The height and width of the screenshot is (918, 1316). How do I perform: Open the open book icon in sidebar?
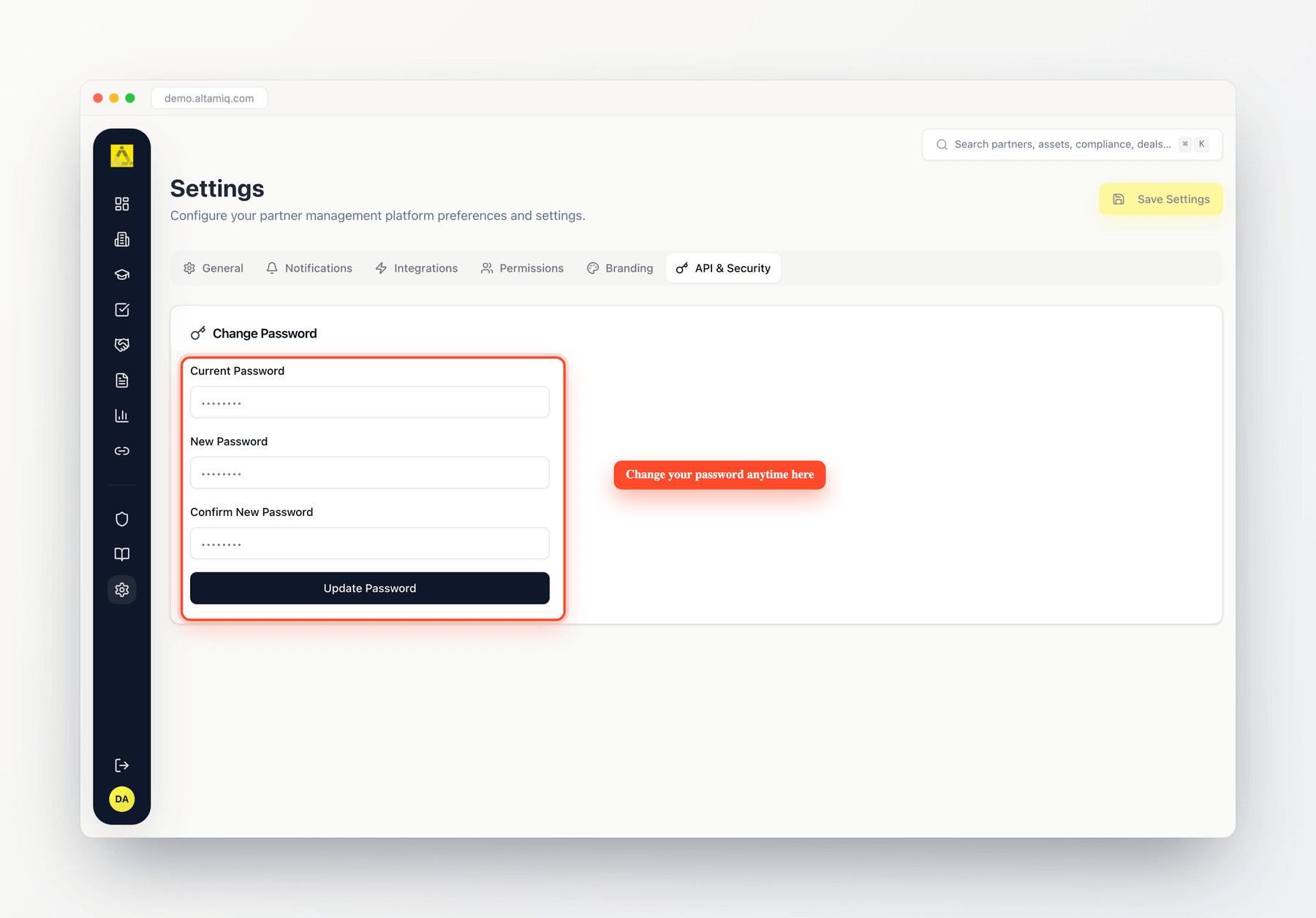pyautogui.click(x=122, y=554)
